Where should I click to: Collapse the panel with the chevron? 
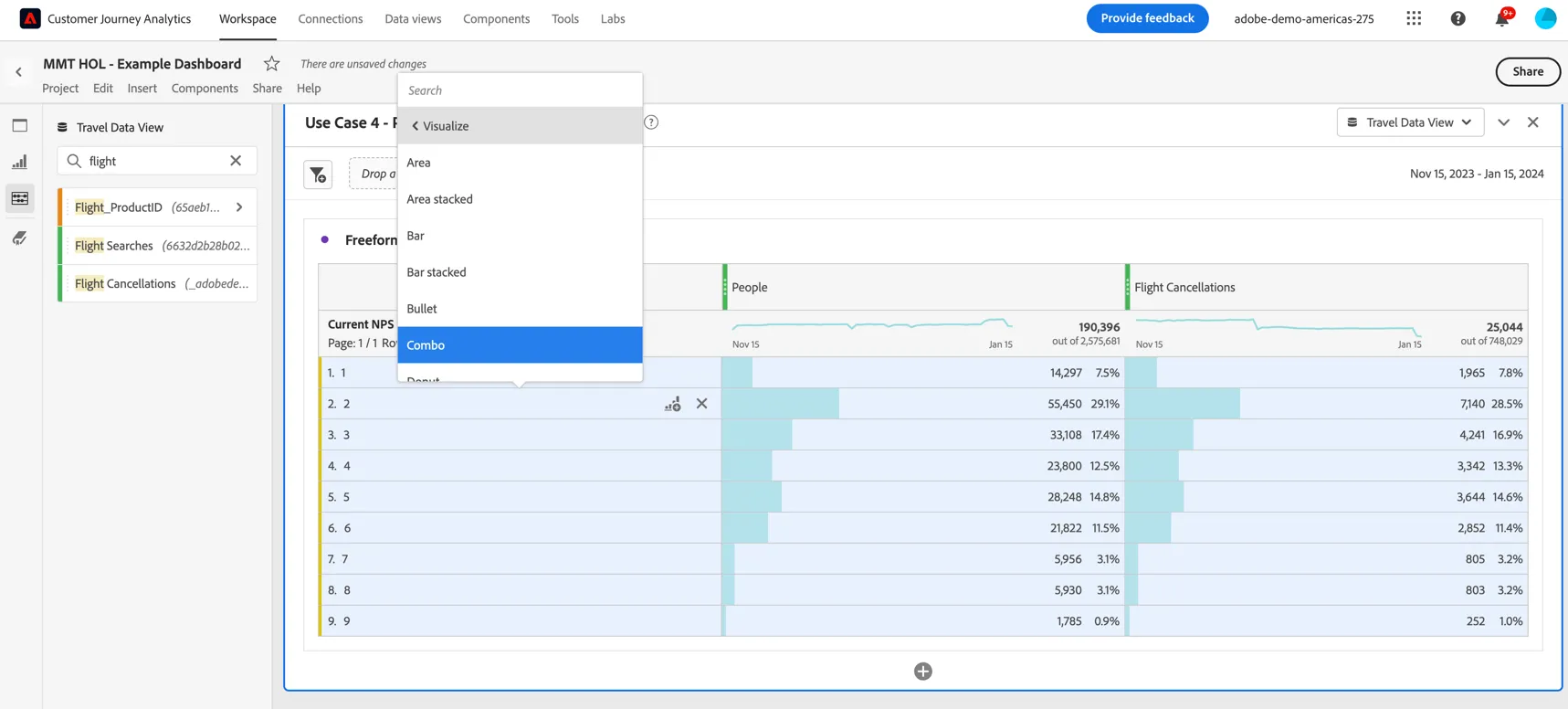click(1504, 122)
